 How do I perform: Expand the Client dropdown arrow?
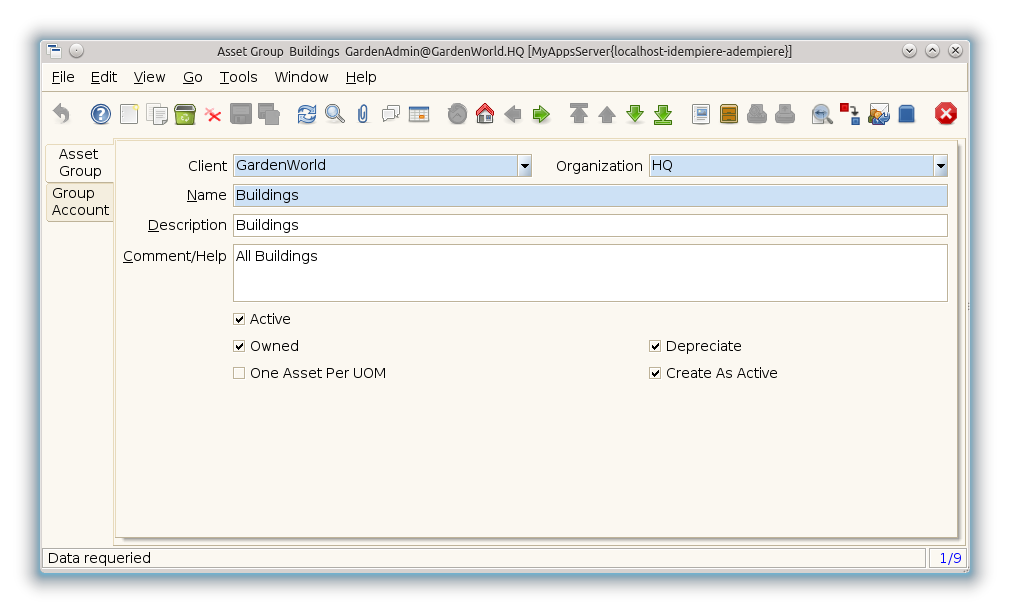pos(524,166)
